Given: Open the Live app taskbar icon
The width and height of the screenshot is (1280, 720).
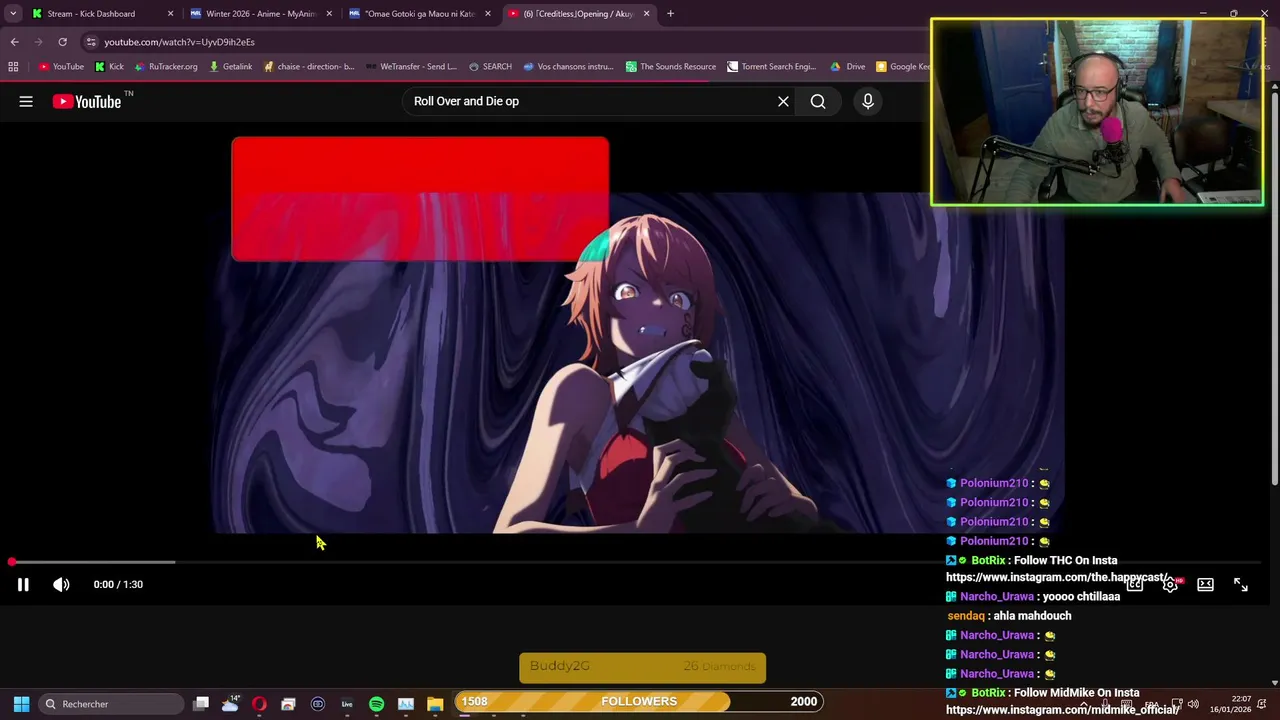Looking at the screenshot, I should (347, 704).
